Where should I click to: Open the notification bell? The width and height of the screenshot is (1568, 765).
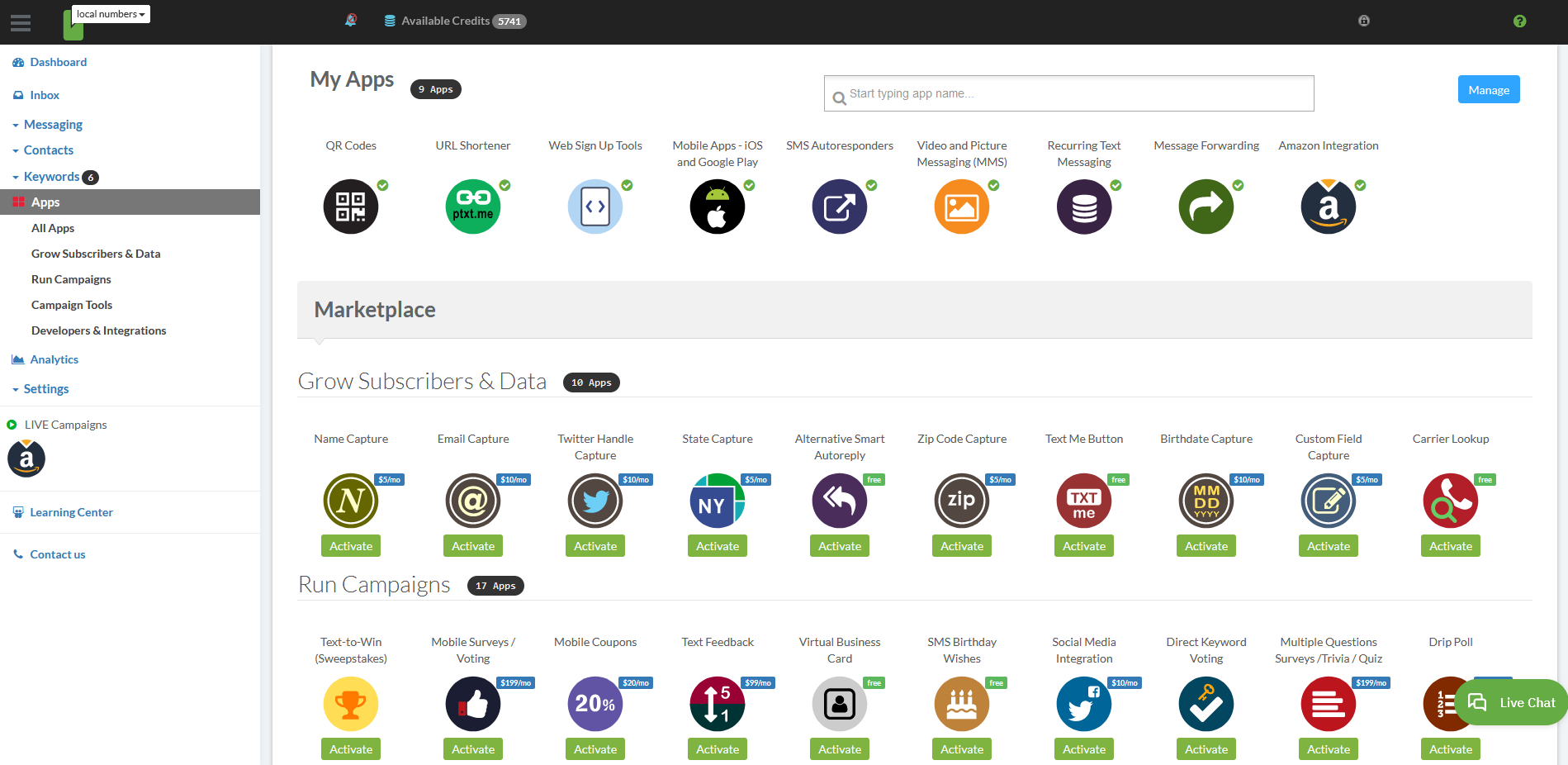[350, 21]
